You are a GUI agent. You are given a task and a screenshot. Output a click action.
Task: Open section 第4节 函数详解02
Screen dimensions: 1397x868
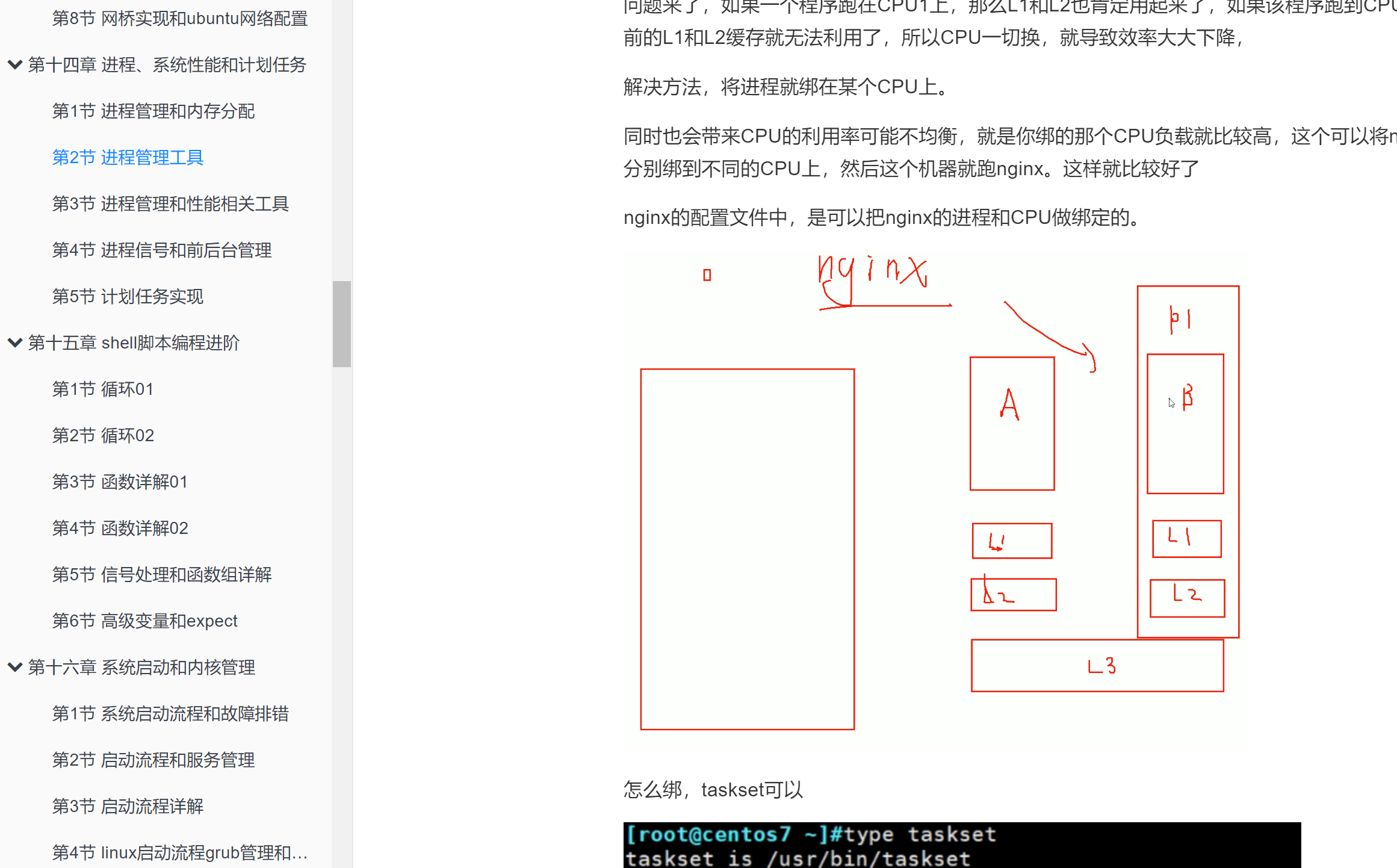(x=120, y=528)
